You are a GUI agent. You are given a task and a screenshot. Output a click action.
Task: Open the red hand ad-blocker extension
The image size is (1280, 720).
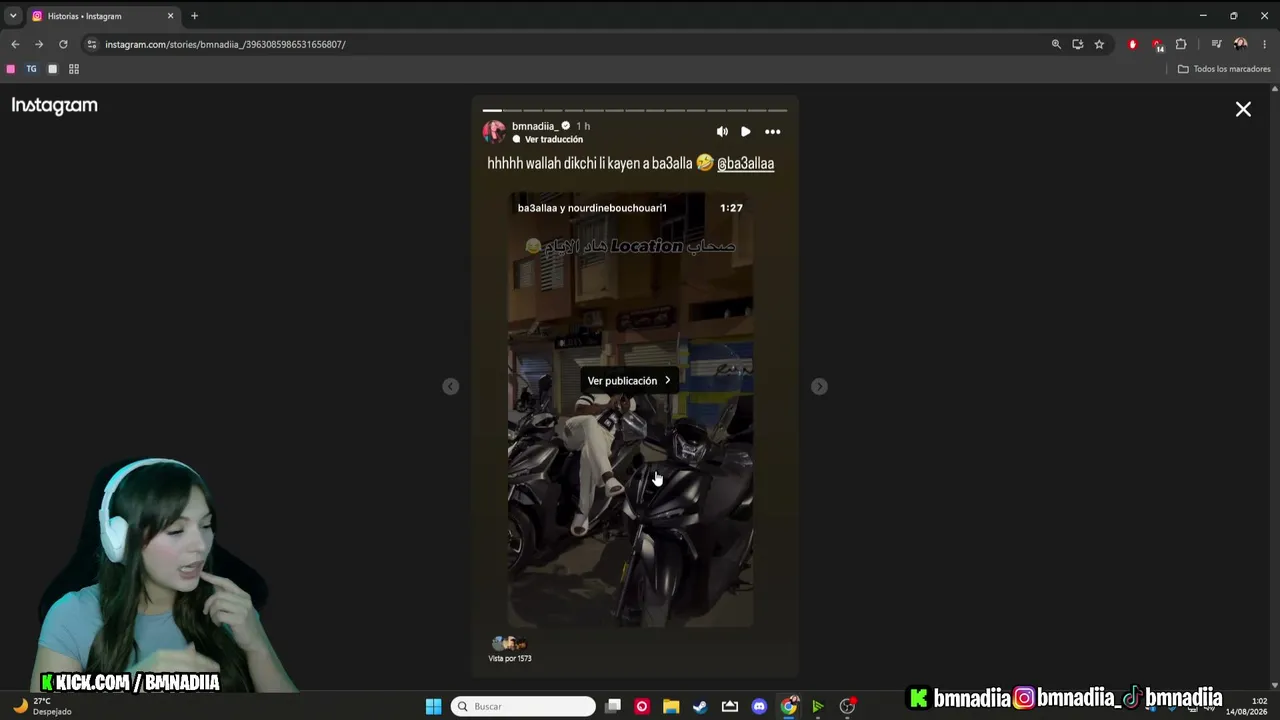pyautogui.click(x=1132, y=44)
